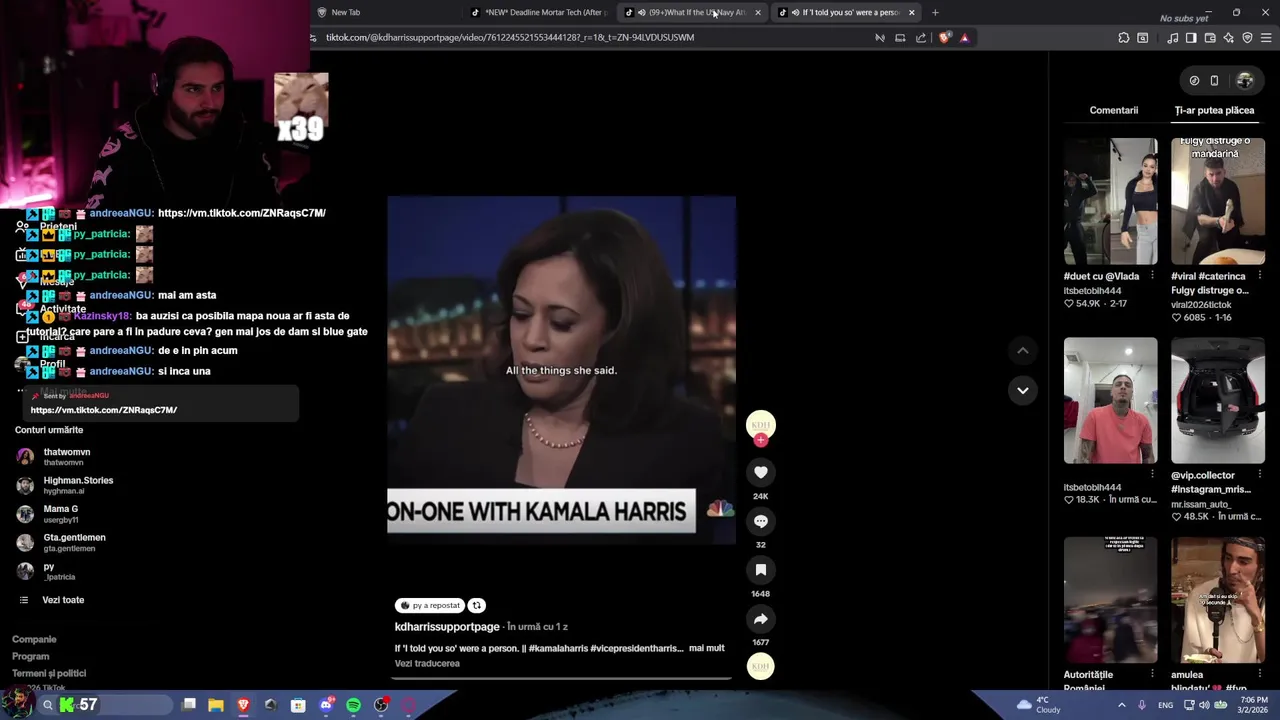Open Microsoft Store from the taskbar
Viewport: 1280px width, 720px height.
click(x=298, y=705)
